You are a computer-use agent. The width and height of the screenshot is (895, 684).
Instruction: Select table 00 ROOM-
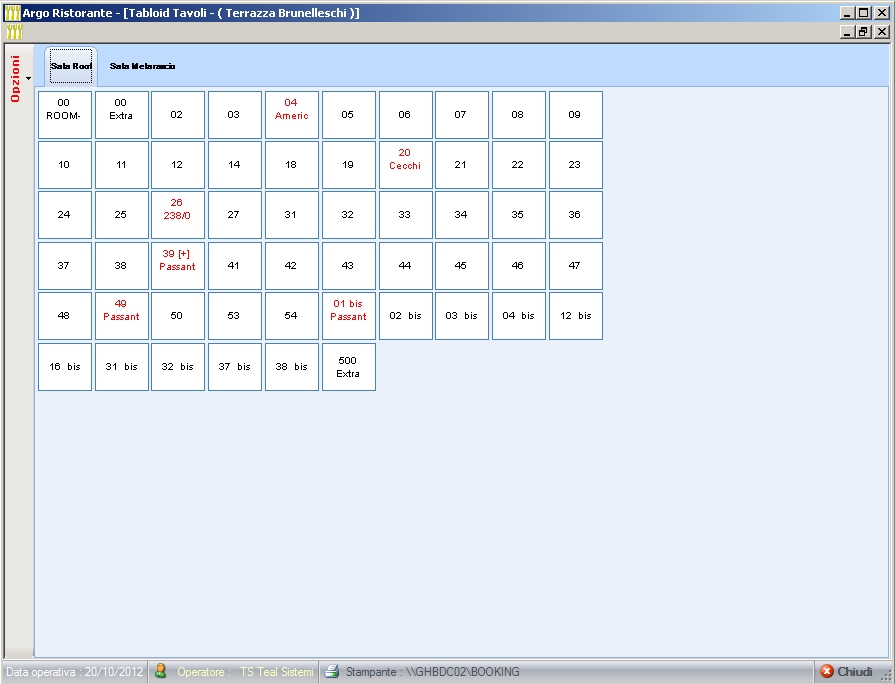click(x=64, y=115)
